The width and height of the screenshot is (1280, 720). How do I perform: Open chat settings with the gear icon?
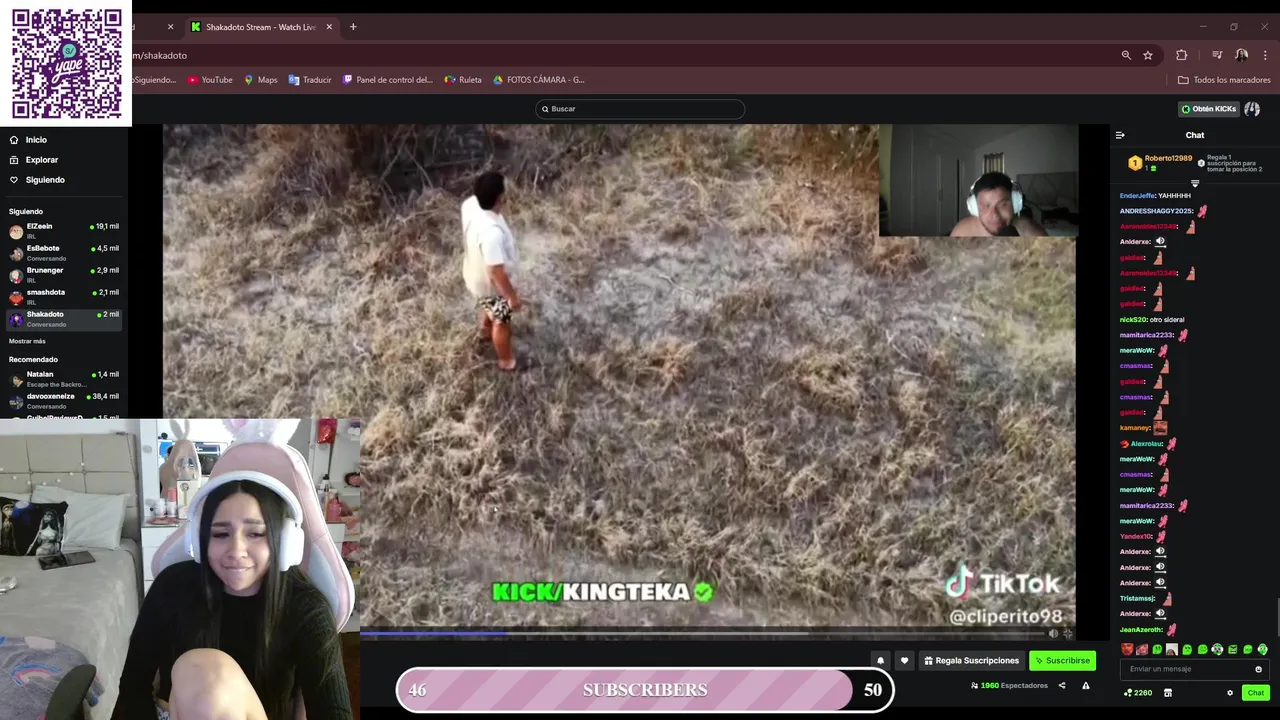[1230, 693]
